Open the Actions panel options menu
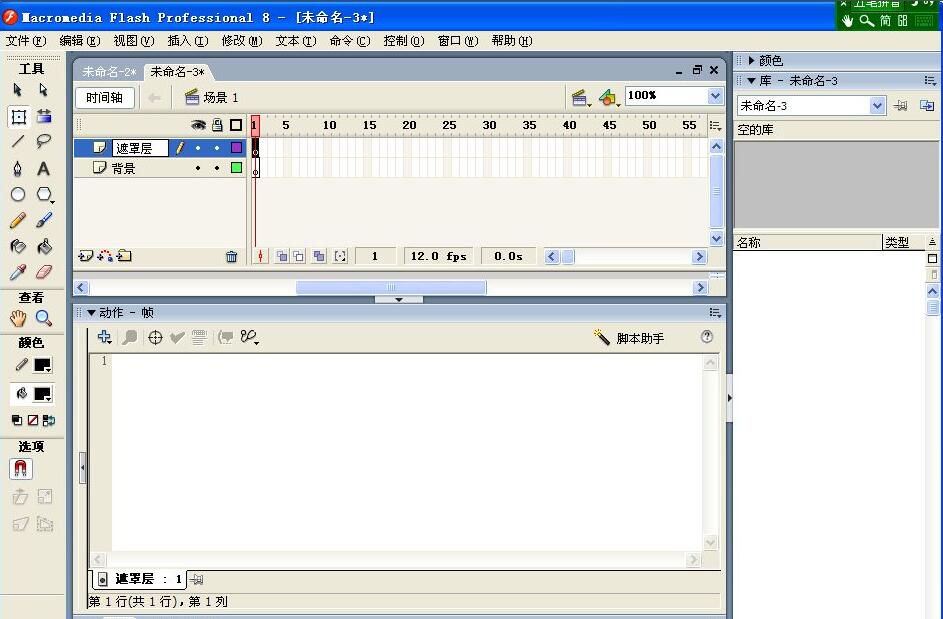Viewport: 943px width, 619px height. (715, 312)
